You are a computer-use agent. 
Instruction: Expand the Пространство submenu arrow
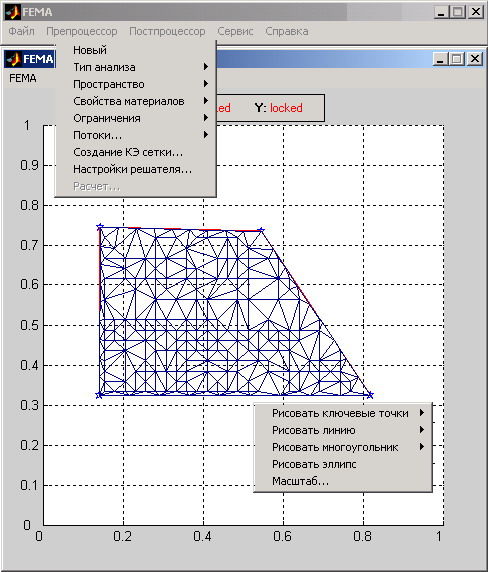pos(206,84)
